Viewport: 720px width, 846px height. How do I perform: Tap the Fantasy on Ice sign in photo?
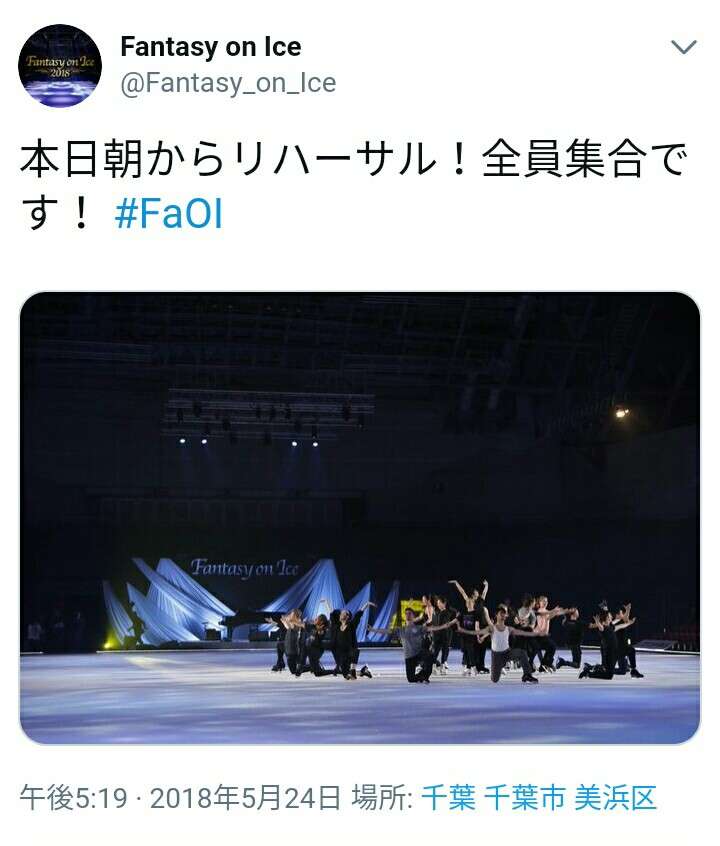244,568
